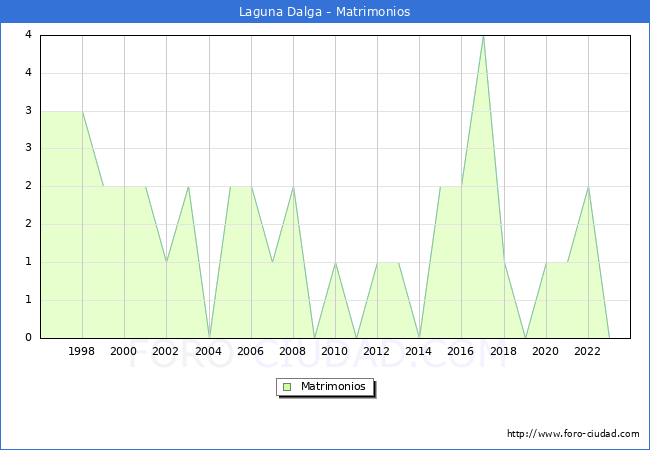Click the Matrimonios legend label
650x450 pixels.
pos(333,387)
